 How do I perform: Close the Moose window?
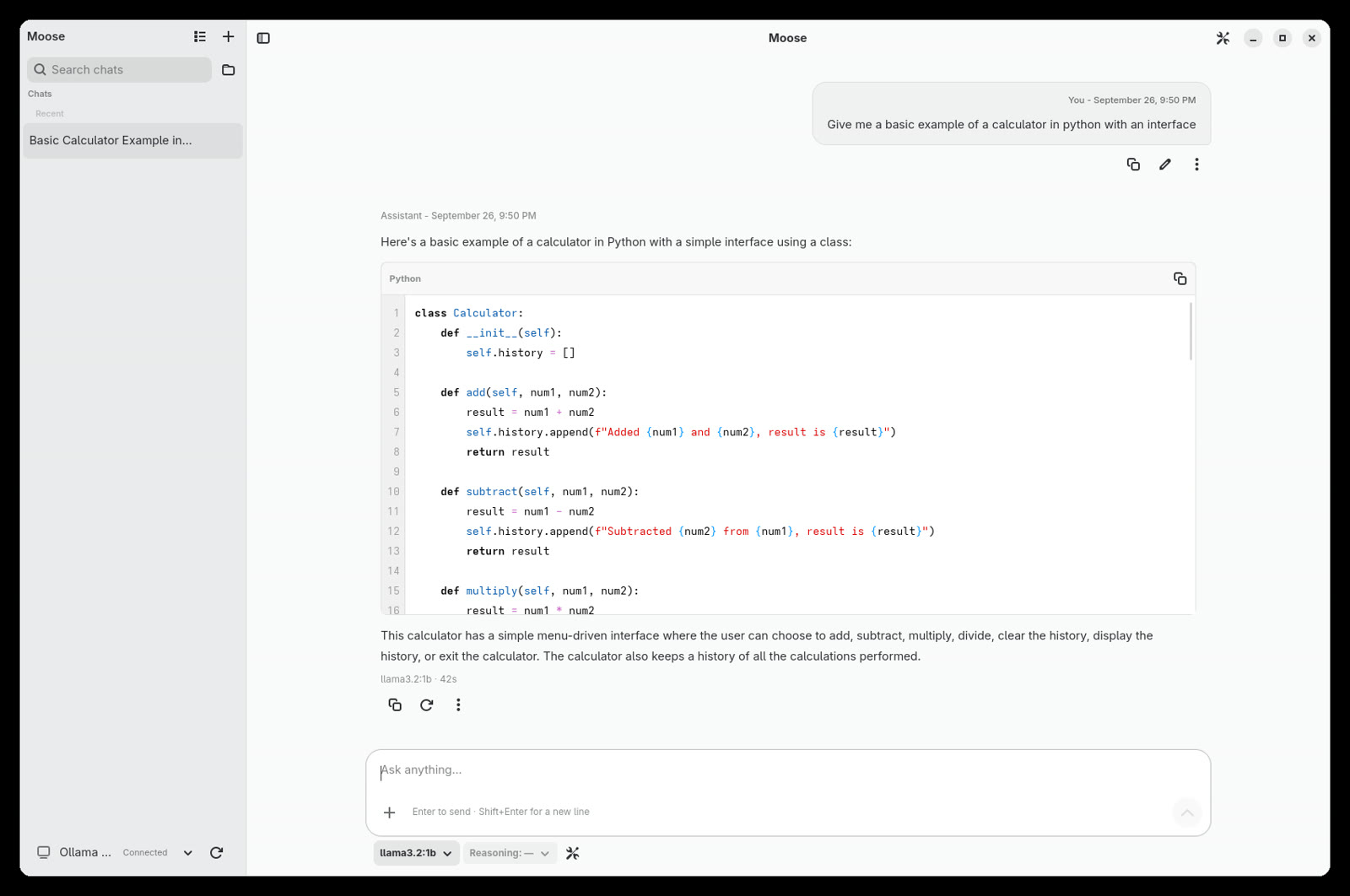[1312, 38]
